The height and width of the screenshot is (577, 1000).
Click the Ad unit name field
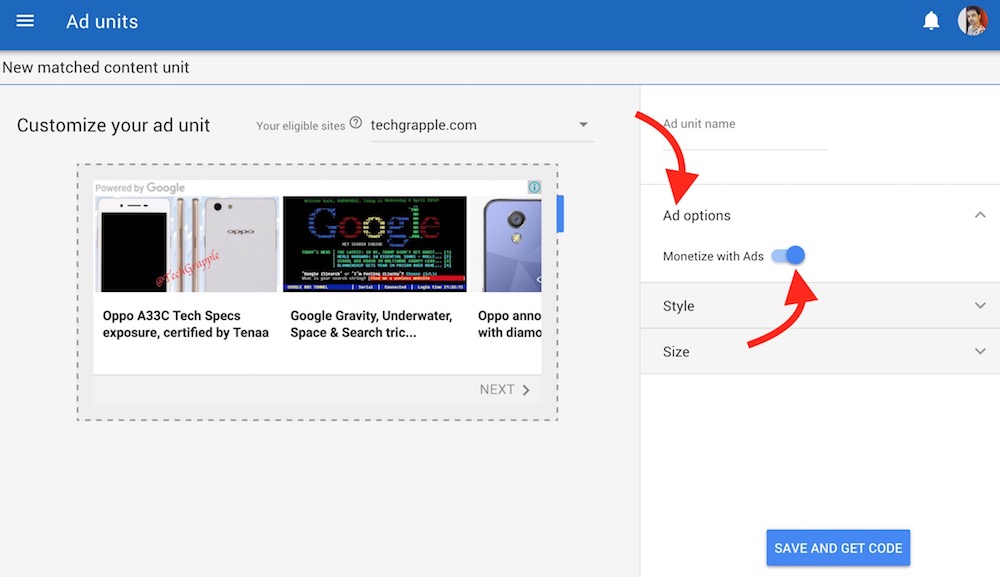pos(745,139)
